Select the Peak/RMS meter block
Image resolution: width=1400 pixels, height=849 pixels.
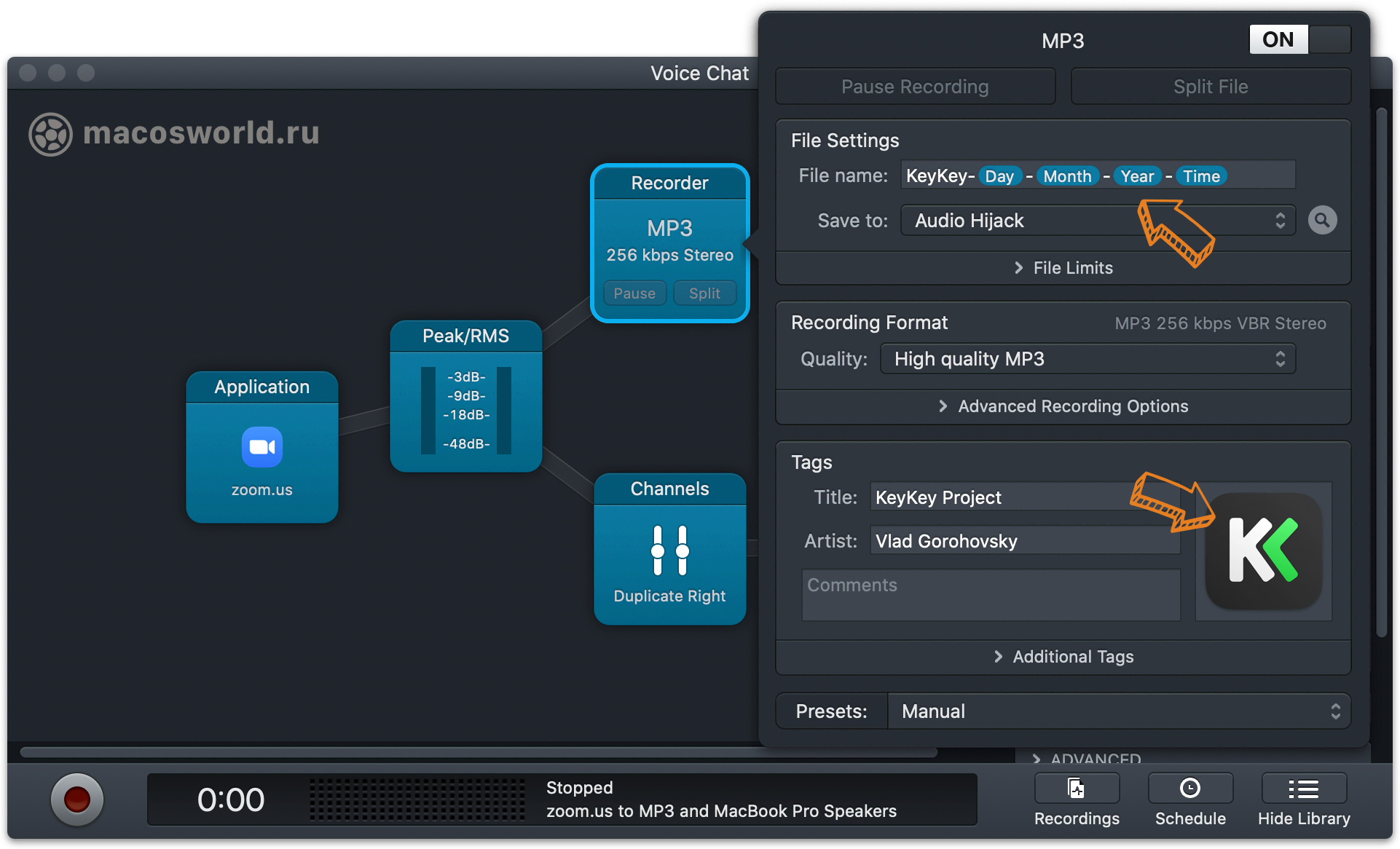[x=466, y=397]
